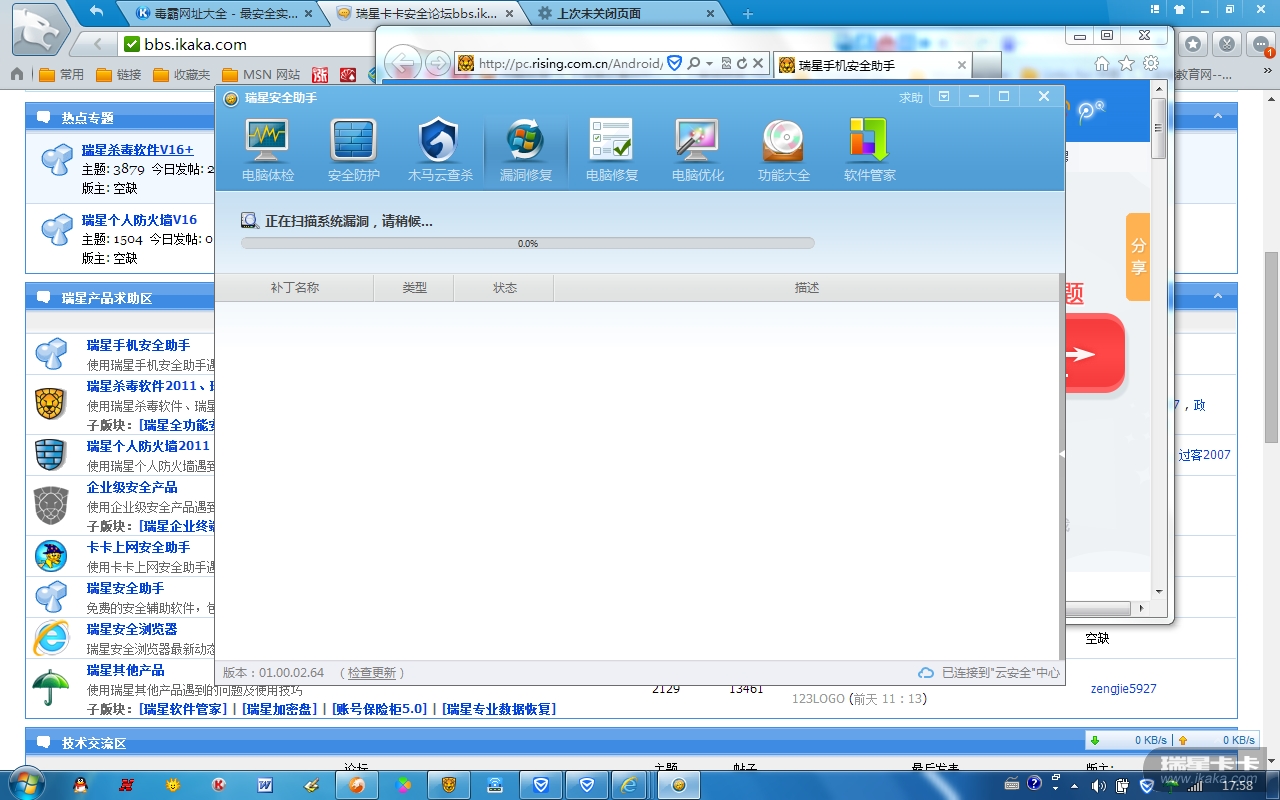Stop loading in the IE address bar
Viewport: 1280px width, 800px height.
(758, 63)
